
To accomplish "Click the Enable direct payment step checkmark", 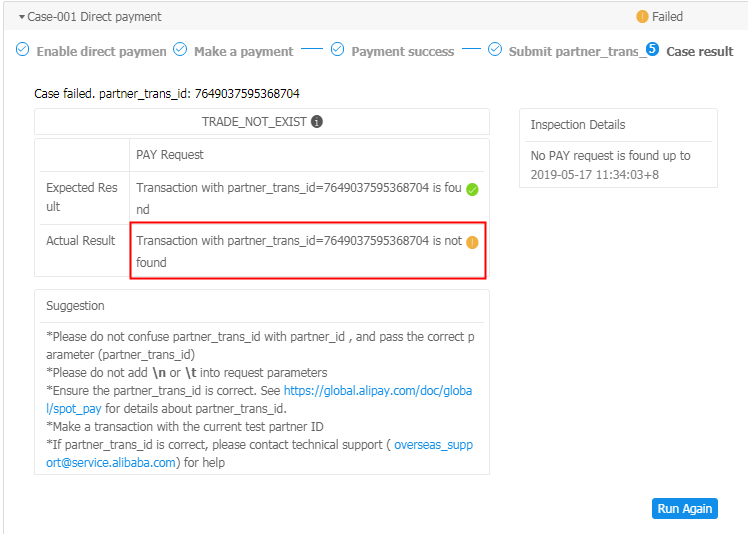I will (23, 50).
